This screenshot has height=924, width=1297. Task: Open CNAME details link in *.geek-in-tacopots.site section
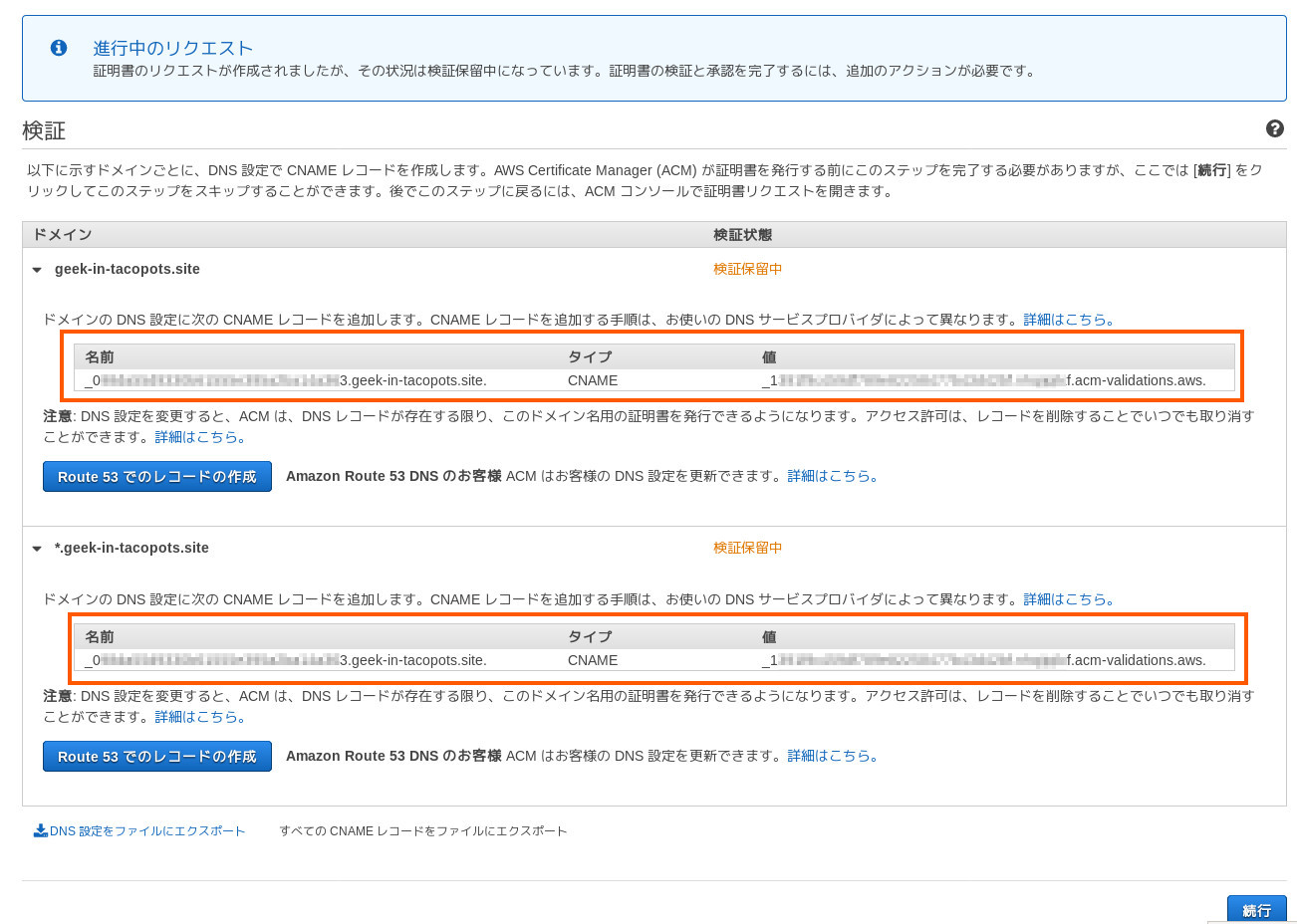1070,599
